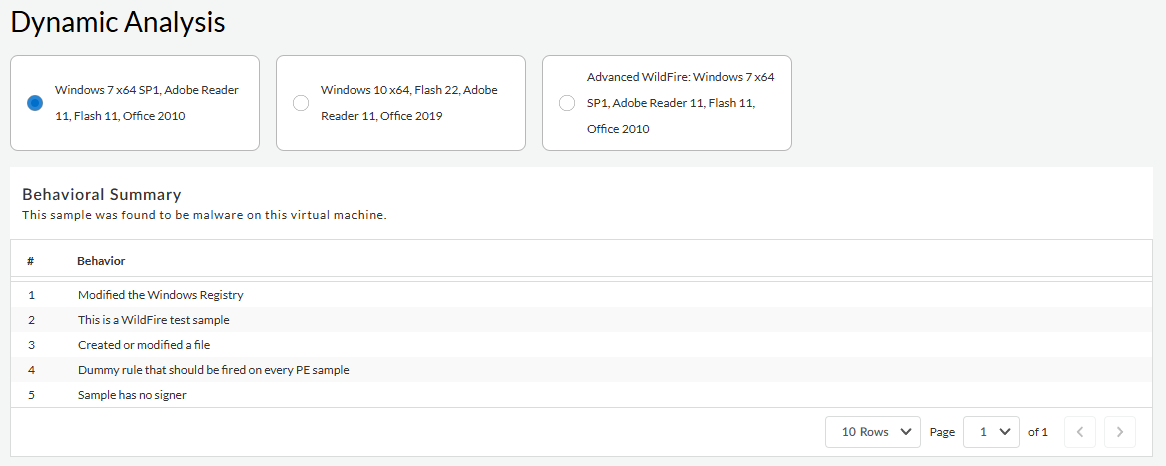Select the Sample has no signer row
The width and height of the screenshot is (1166, 466).
tap(132, 395)
